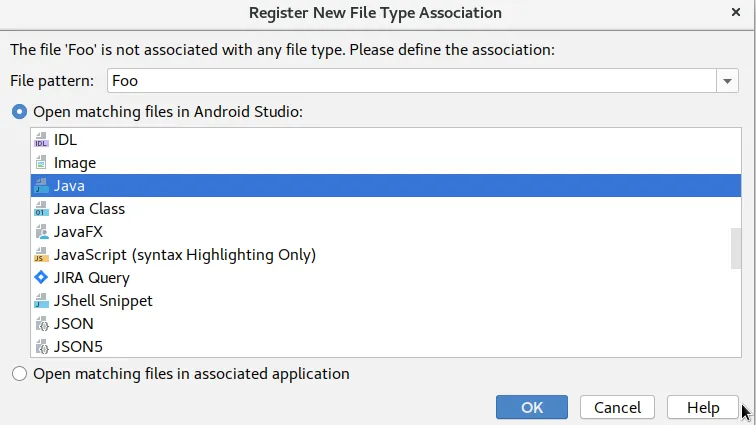Image resolution: width=756 pixels, height=425 pixels.
Task: Click the IDL file type icon
Action: (x=41, y=140)
